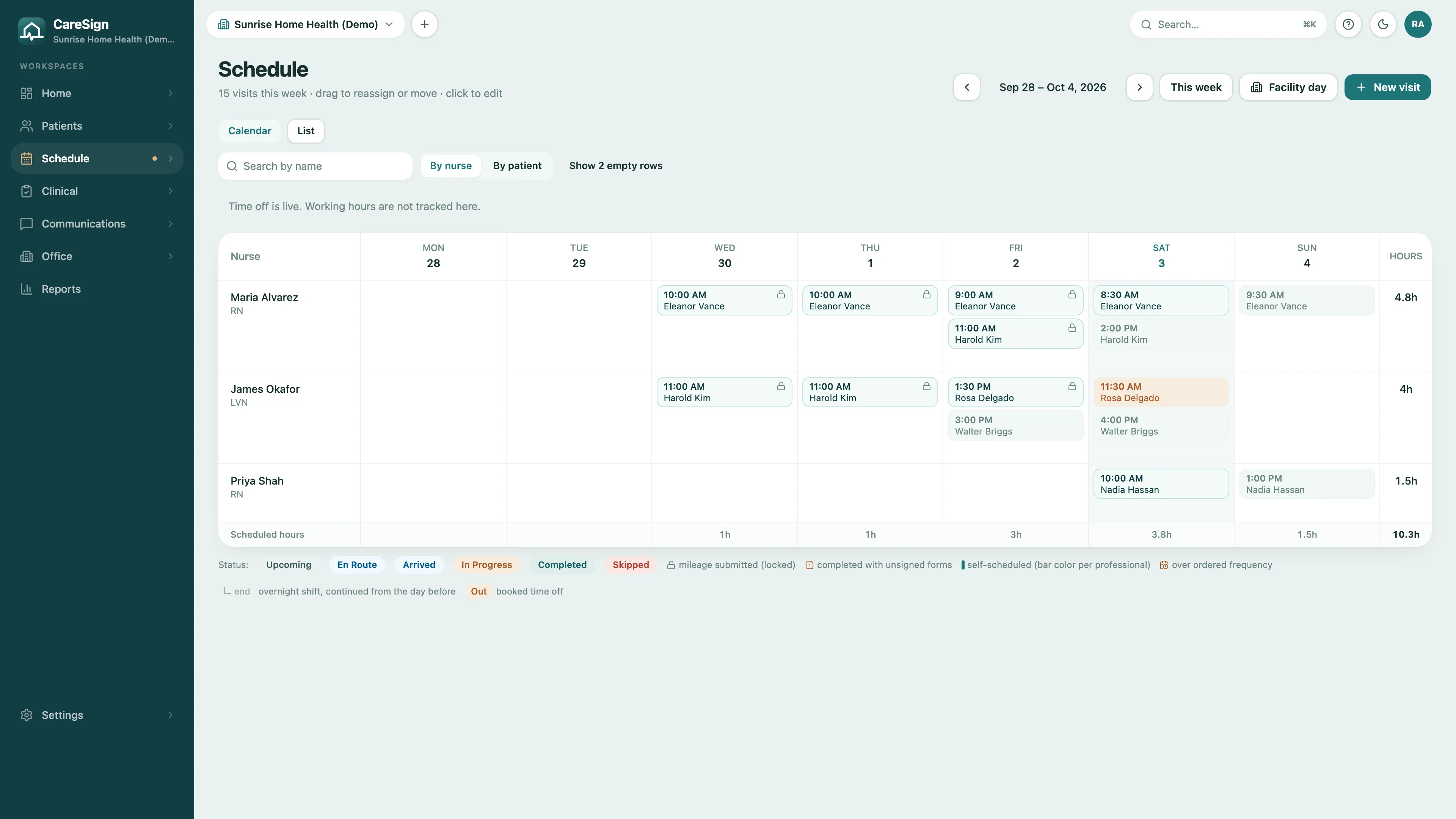Open Priya's 10:00 AM Nadia Hassan visit

[x=1161, y=484]
